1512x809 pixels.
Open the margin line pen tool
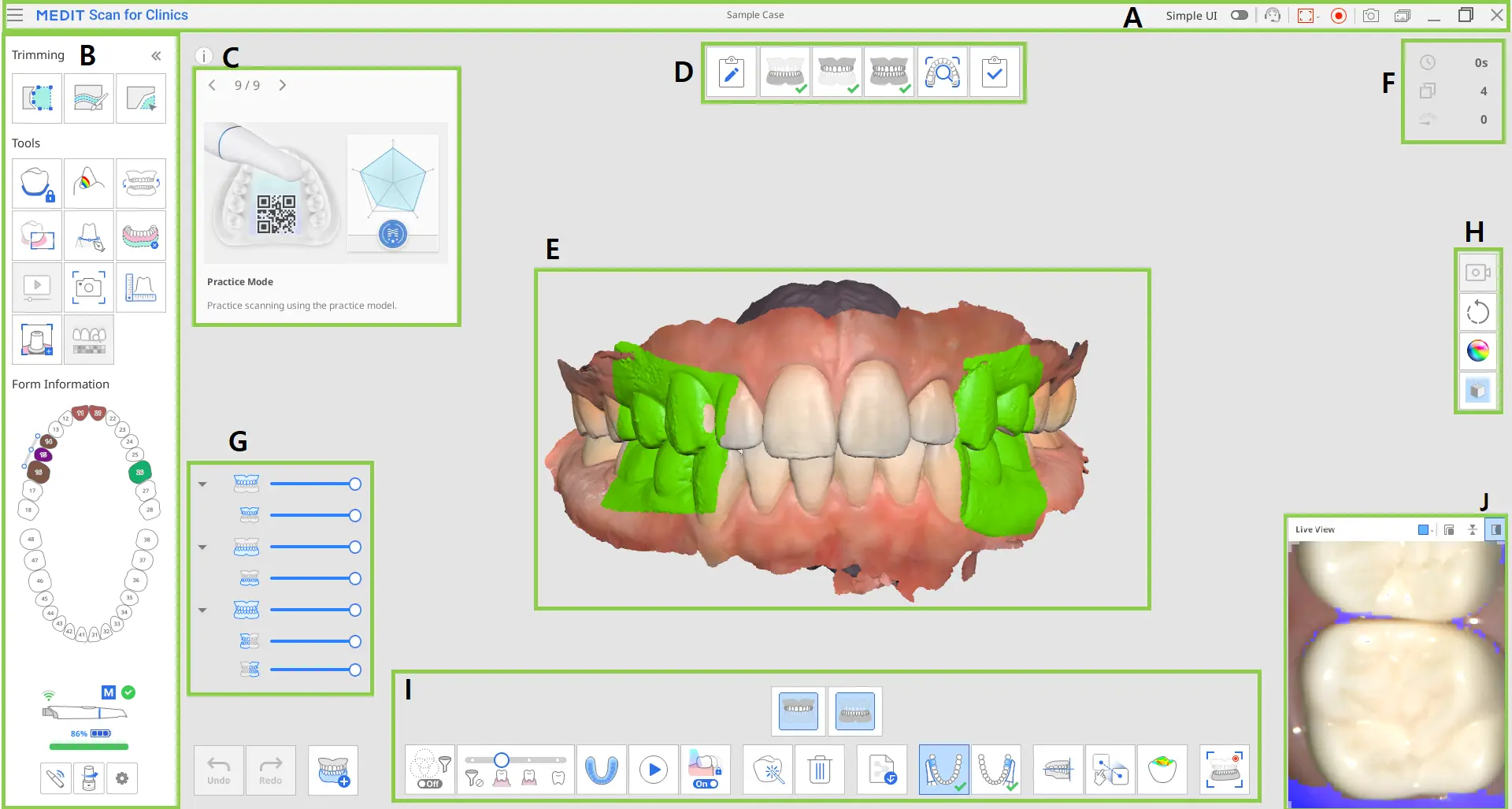pyautogui.click(x=89, y=236)
